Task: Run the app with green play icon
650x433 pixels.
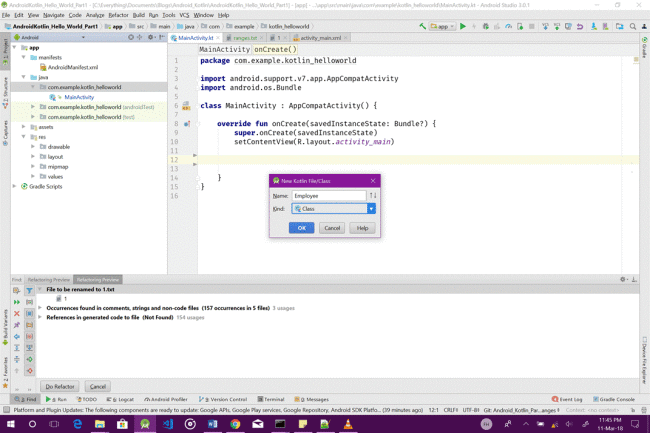Action: click(463, 26)
